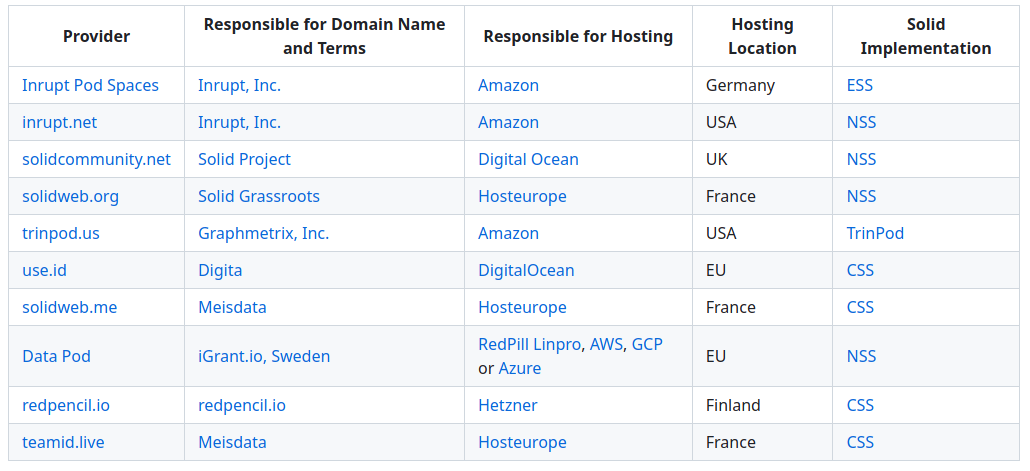Screen dimensions: 1030x471
Task: Open the TrinPod implementation link
Action: point(875,233)
